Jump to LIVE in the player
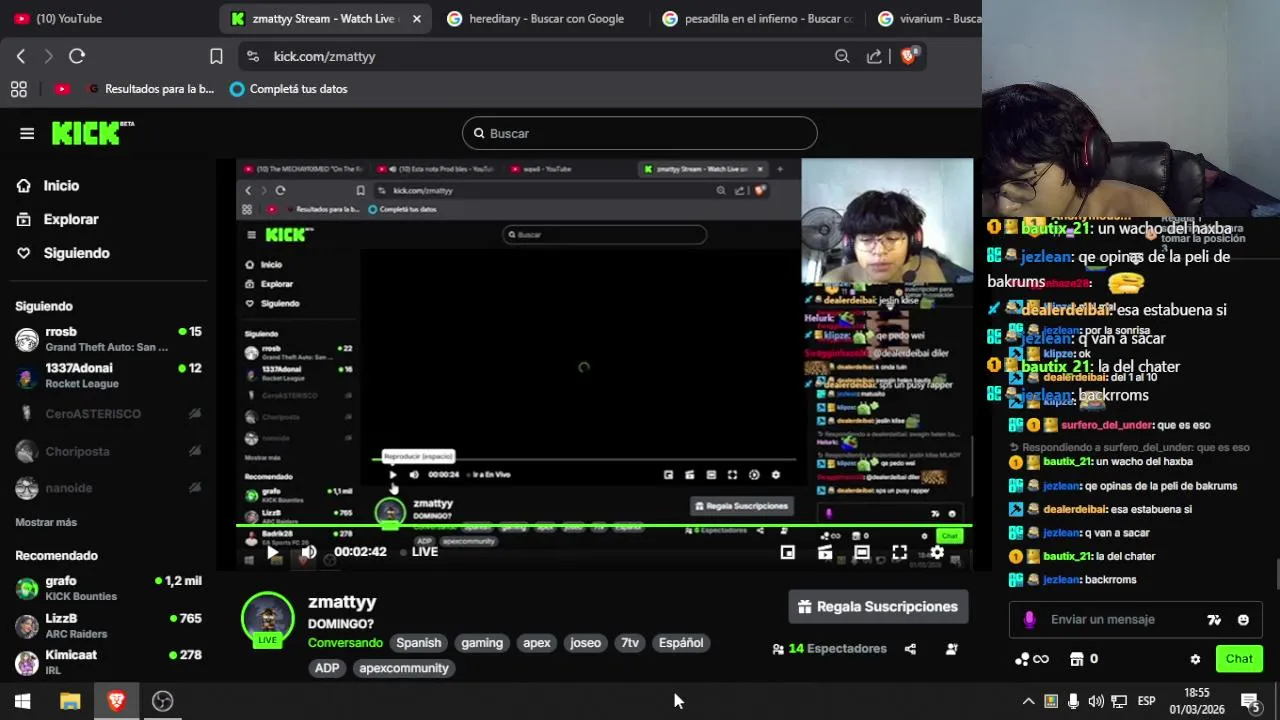 point(419,552)
